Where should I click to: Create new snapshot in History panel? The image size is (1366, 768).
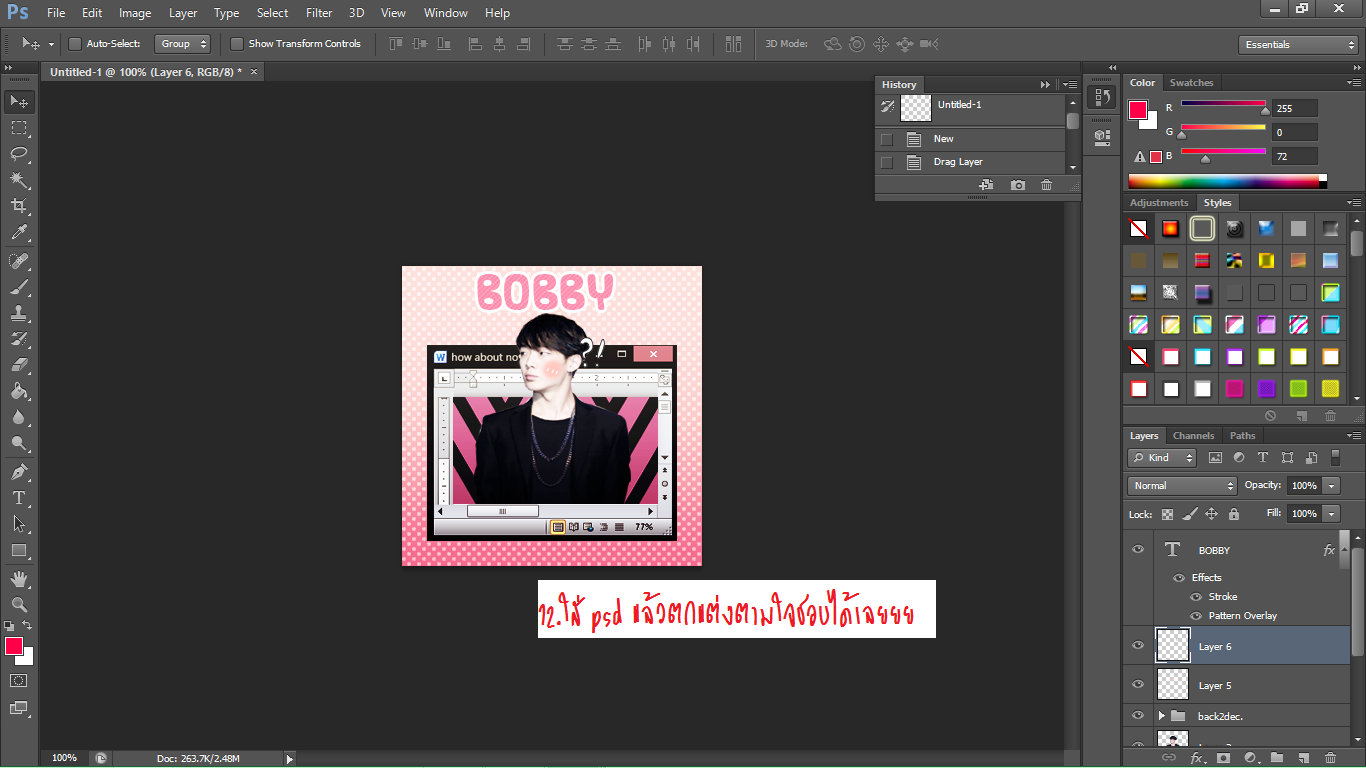pos(1017,185)
